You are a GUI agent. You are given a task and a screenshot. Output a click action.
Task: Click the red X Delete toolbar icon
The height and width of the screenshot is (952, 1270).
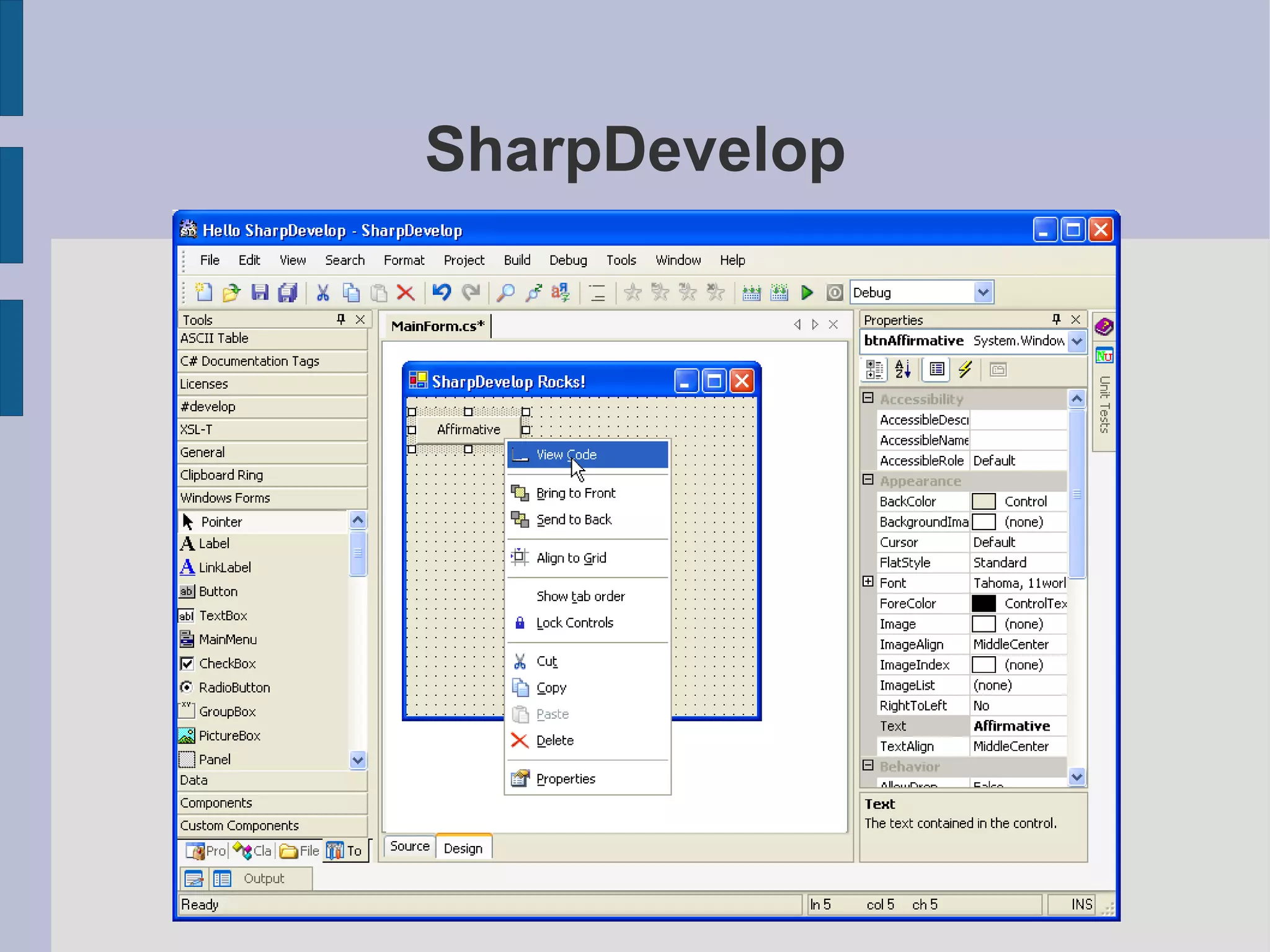[406, 292]
